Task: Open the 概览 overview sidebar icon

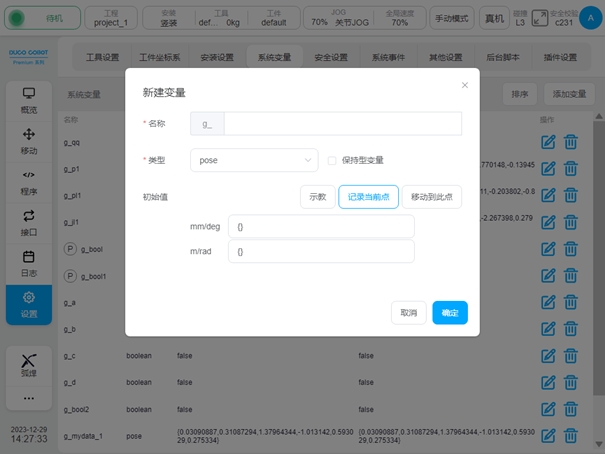Action: click(x=29, y=100)
